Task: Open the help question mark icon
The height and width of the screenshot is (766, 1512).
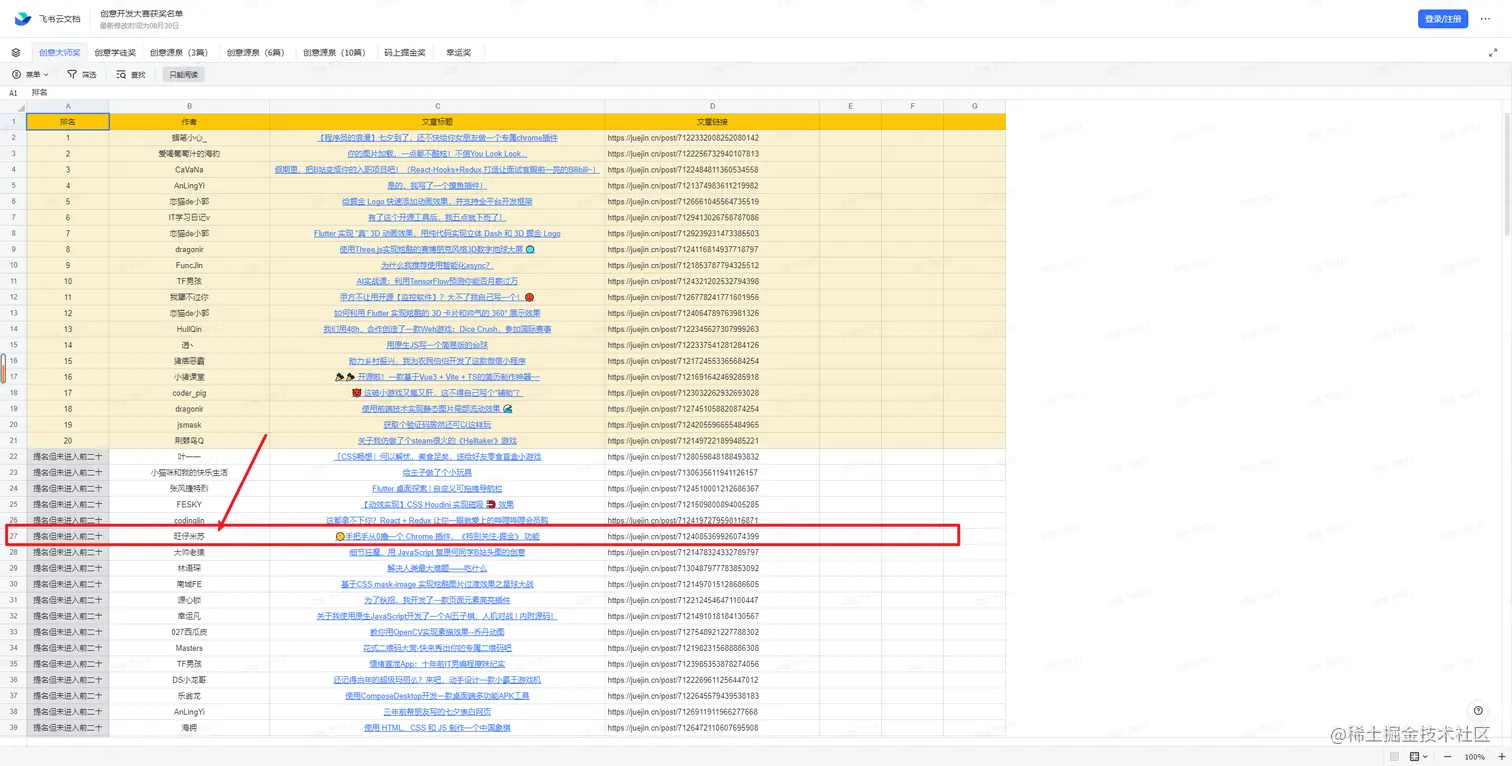Action: pos(1478,711)
